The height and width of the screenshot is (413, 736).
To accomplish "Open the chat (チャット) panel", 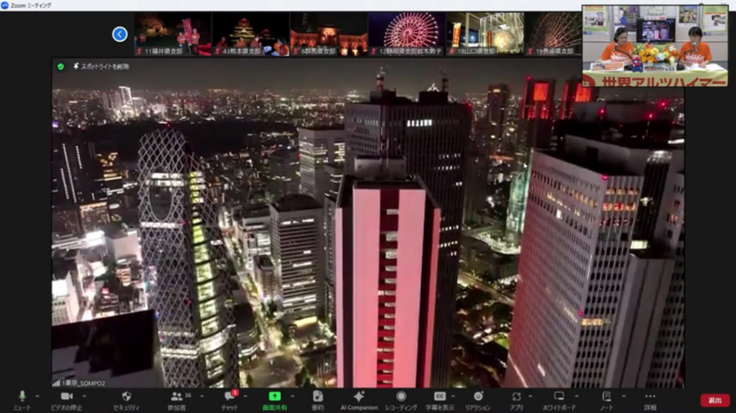I will pyautogui.click(x=229, y=397).
